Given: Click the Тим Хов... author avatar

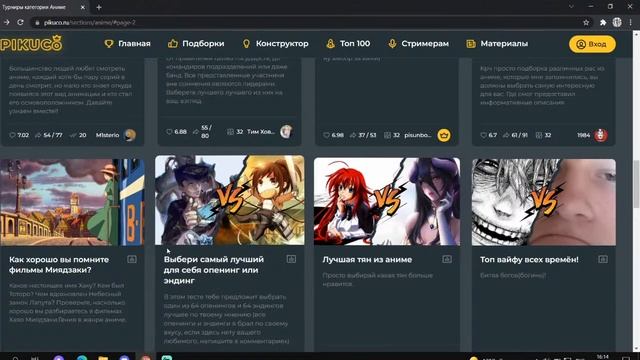Looking at the screenshot, I should click(x=286, y=131).
